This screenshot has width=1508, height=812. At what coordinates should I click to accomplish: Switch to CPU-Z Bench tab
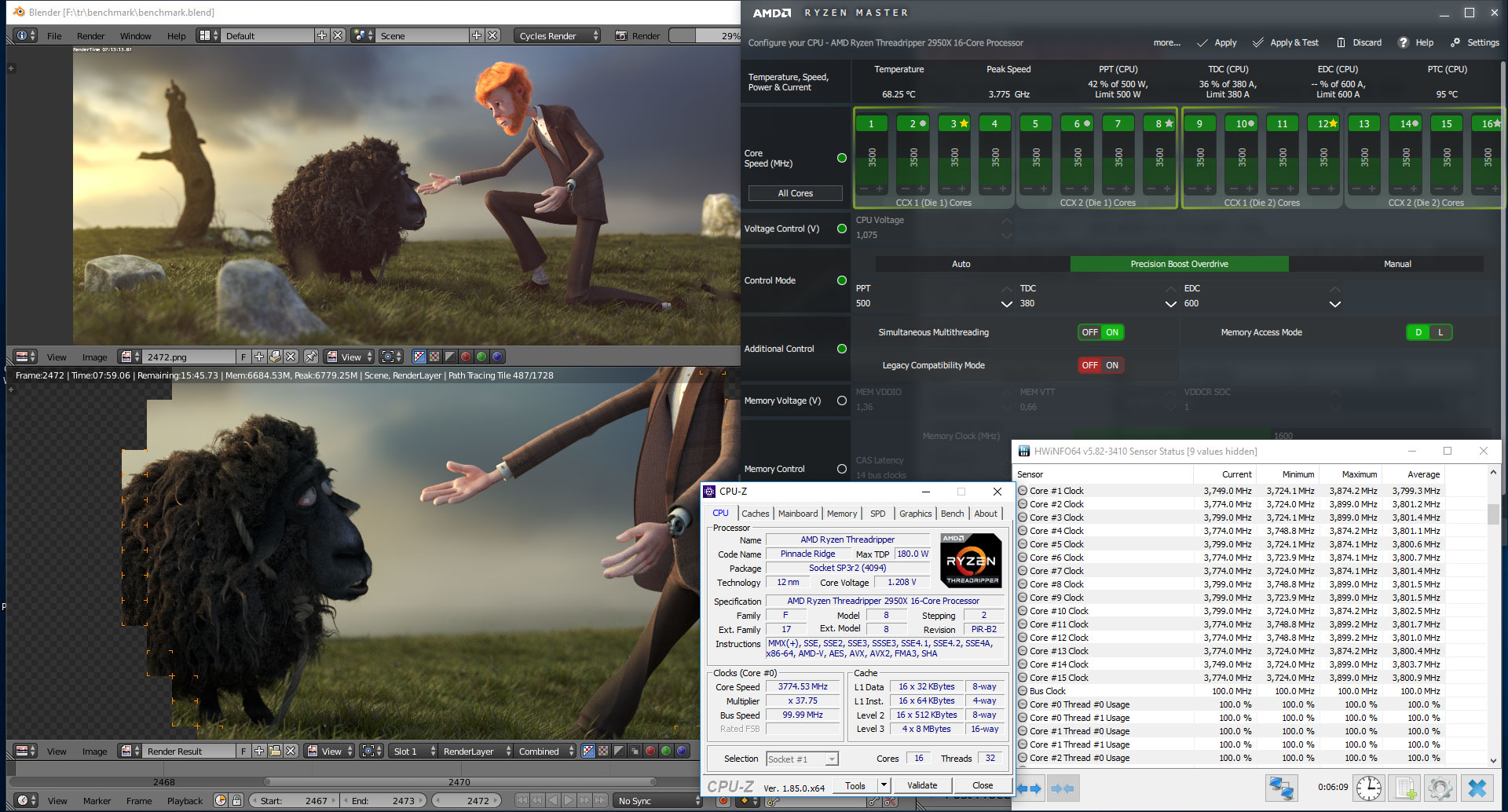point(952,514)
